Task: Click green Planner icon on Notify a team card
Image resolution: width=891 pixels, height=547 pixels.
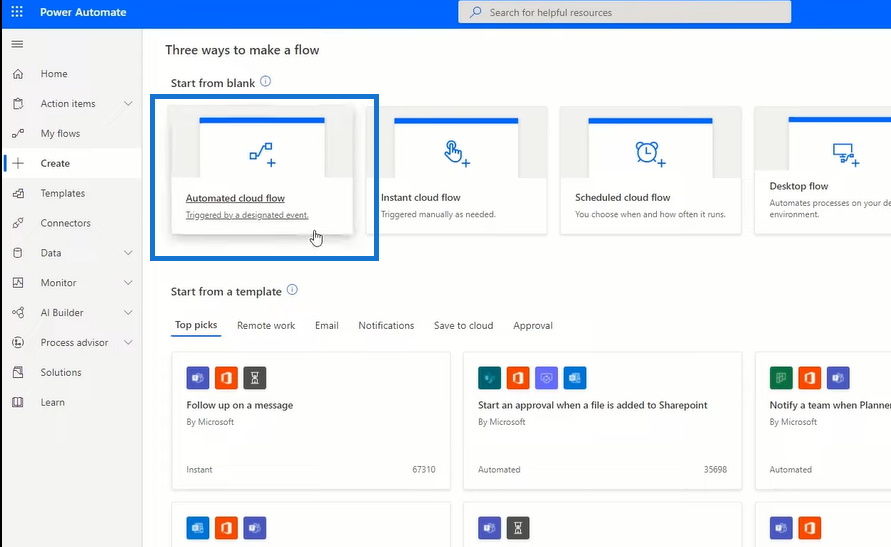Action: point(781,378)
